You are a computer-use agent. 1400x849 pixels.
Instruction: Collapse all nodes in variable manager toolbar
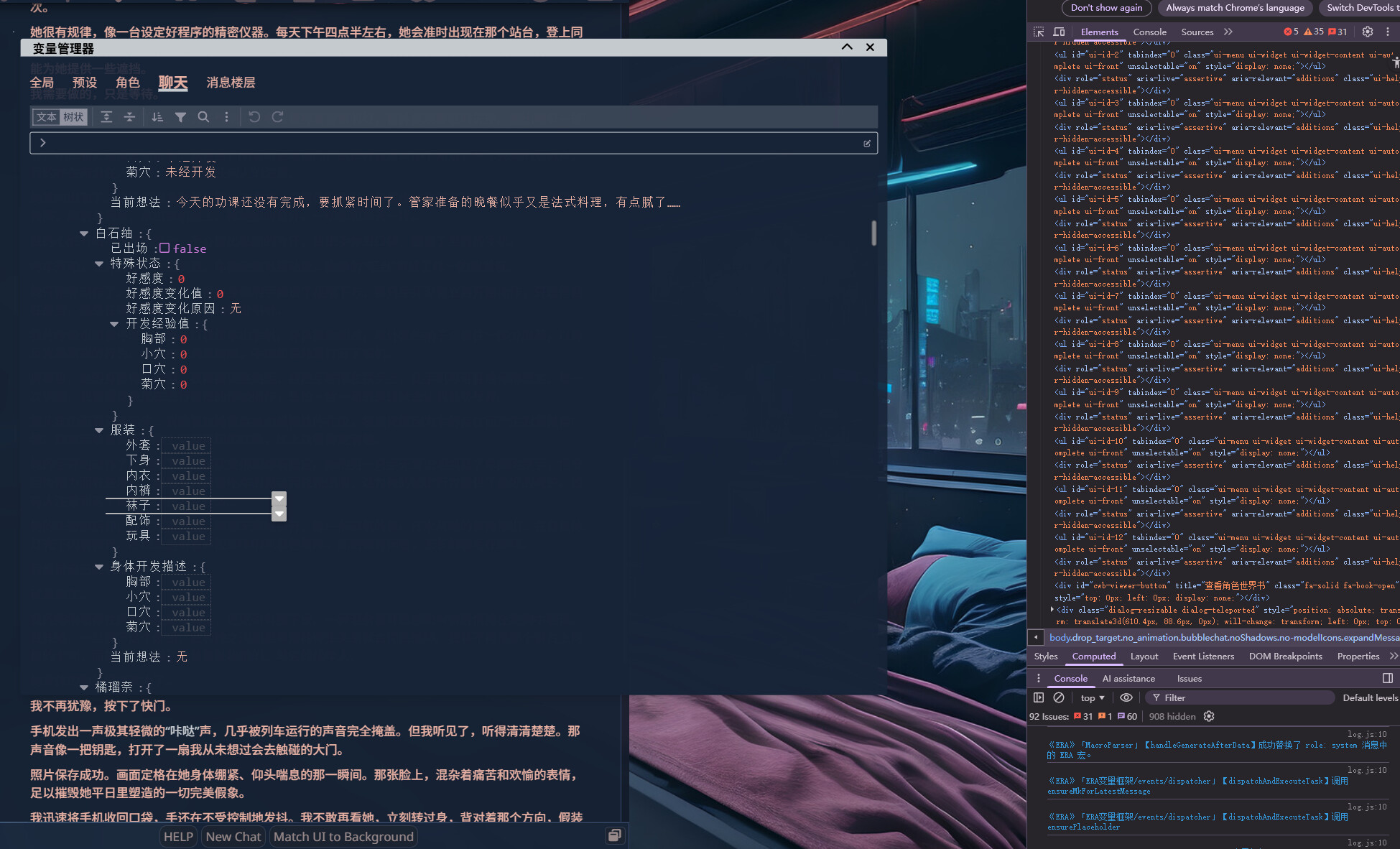129,117
